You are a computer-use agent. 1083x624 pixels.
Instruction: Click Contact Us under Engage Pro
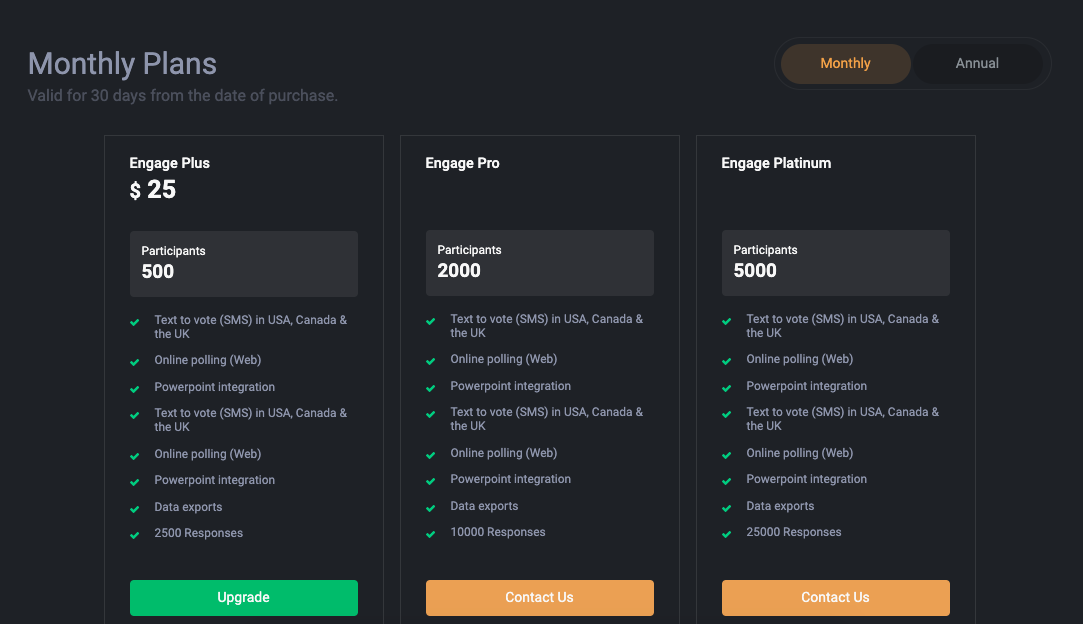539,598
